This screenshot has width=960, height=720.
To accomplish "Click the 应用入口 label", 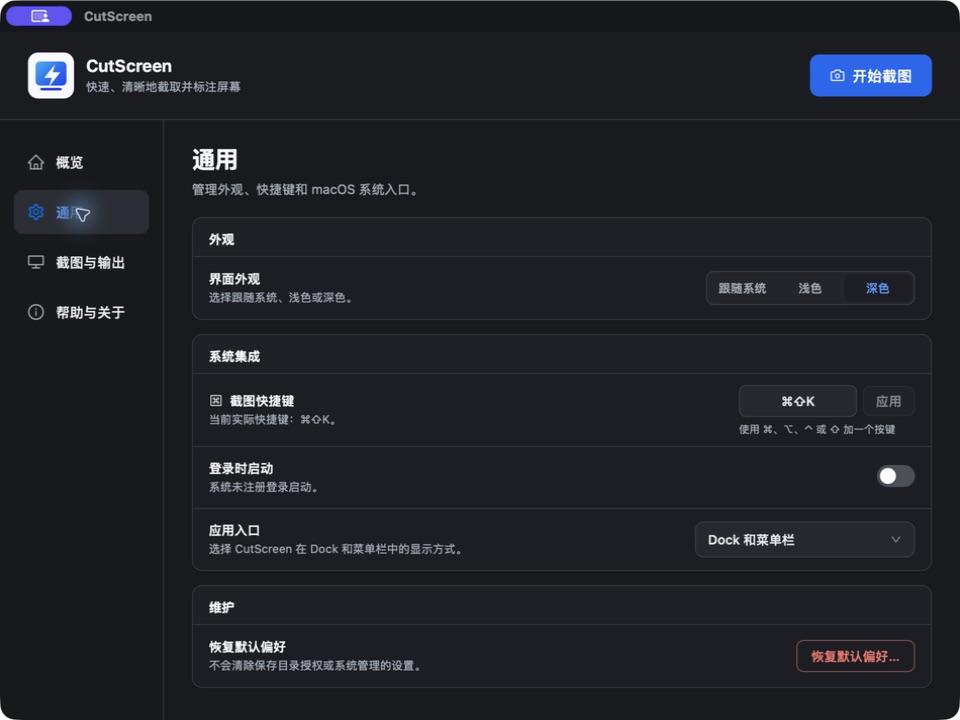I will (x=234, y=530).
